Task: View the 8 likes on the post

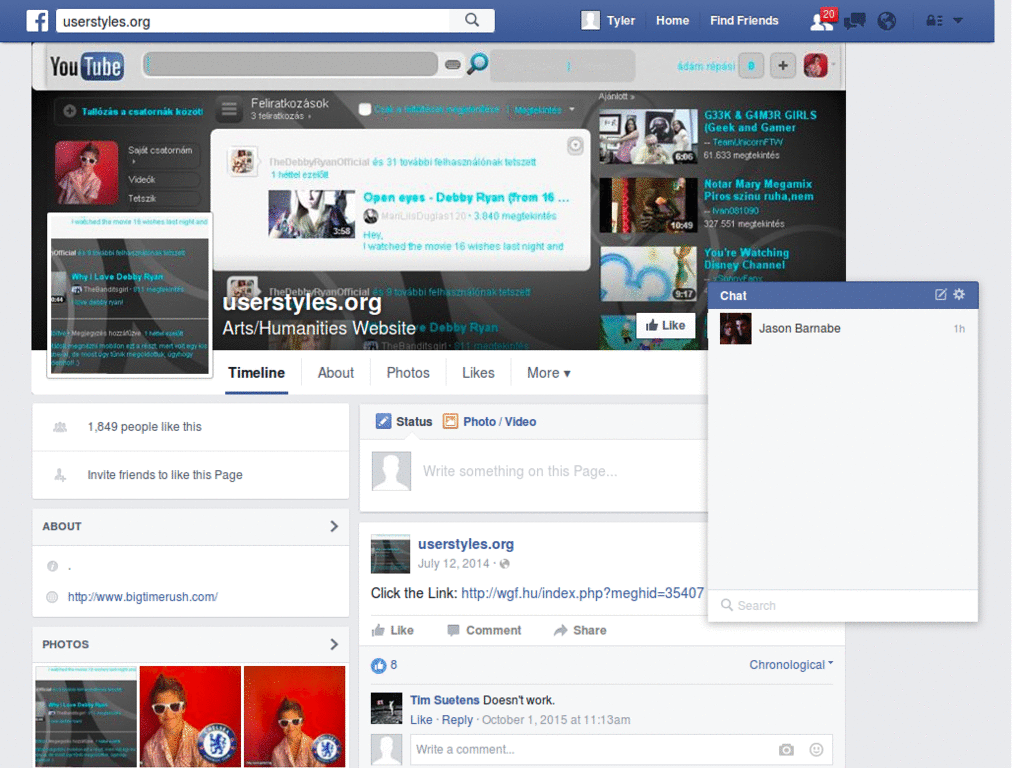Action: (384, 665)
